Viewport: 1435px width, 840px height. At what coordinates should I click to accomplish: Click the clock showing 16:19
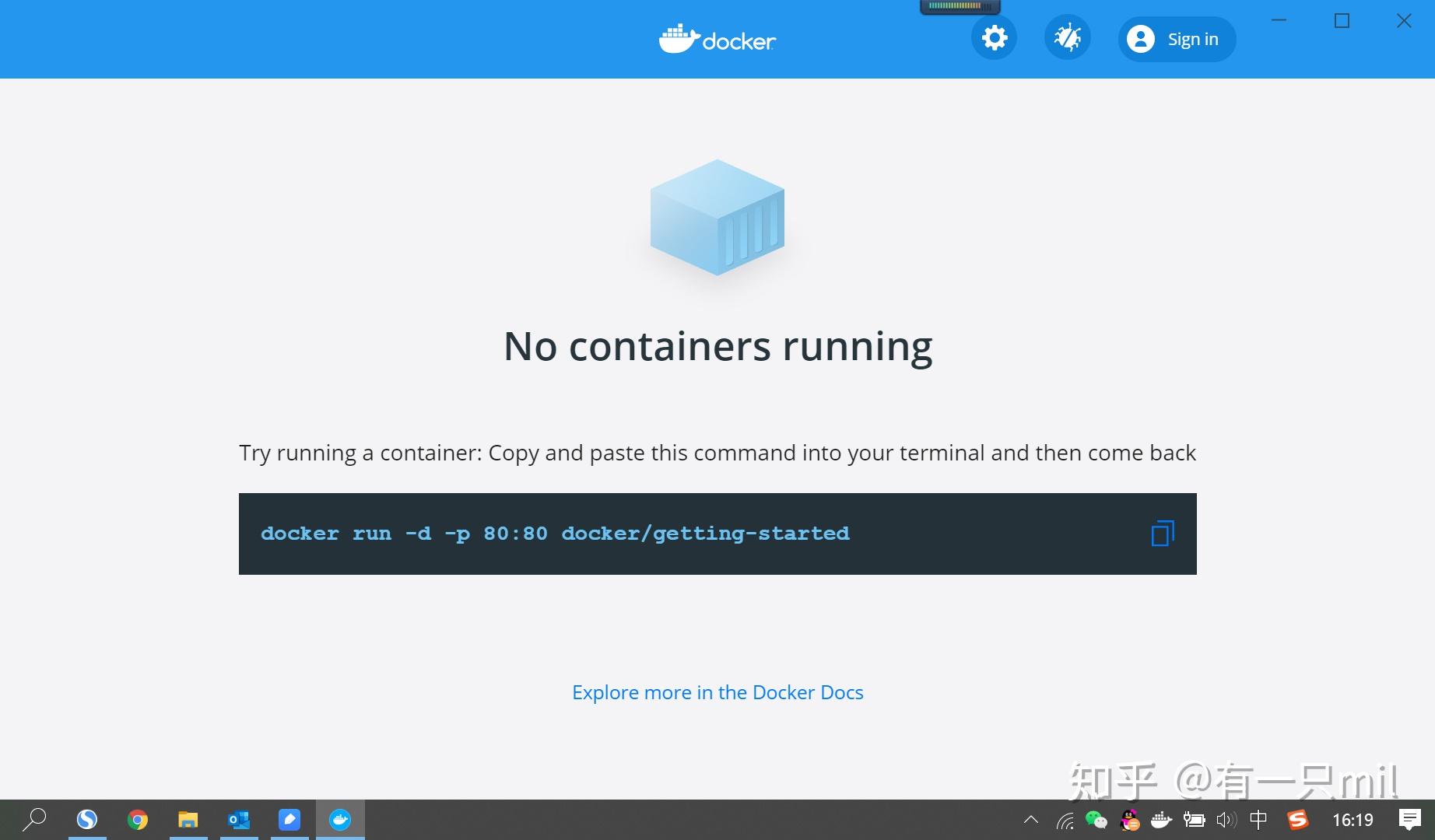(1353, 819)
